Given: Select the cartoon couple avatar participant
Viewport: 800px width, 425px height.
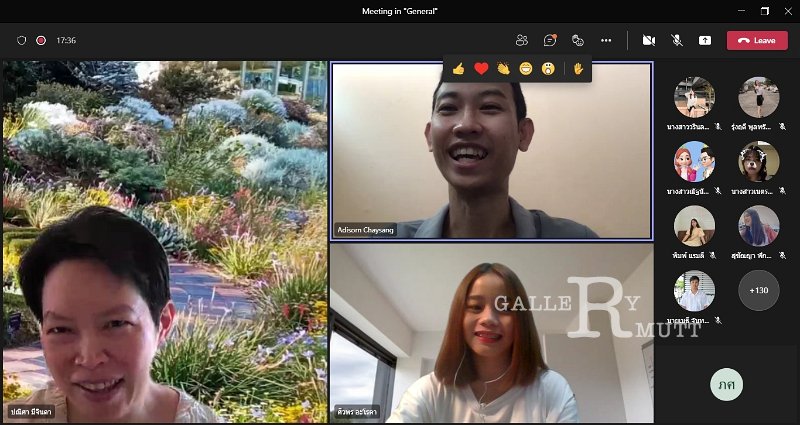Looking at the screenshot, I should coord(694,162).
